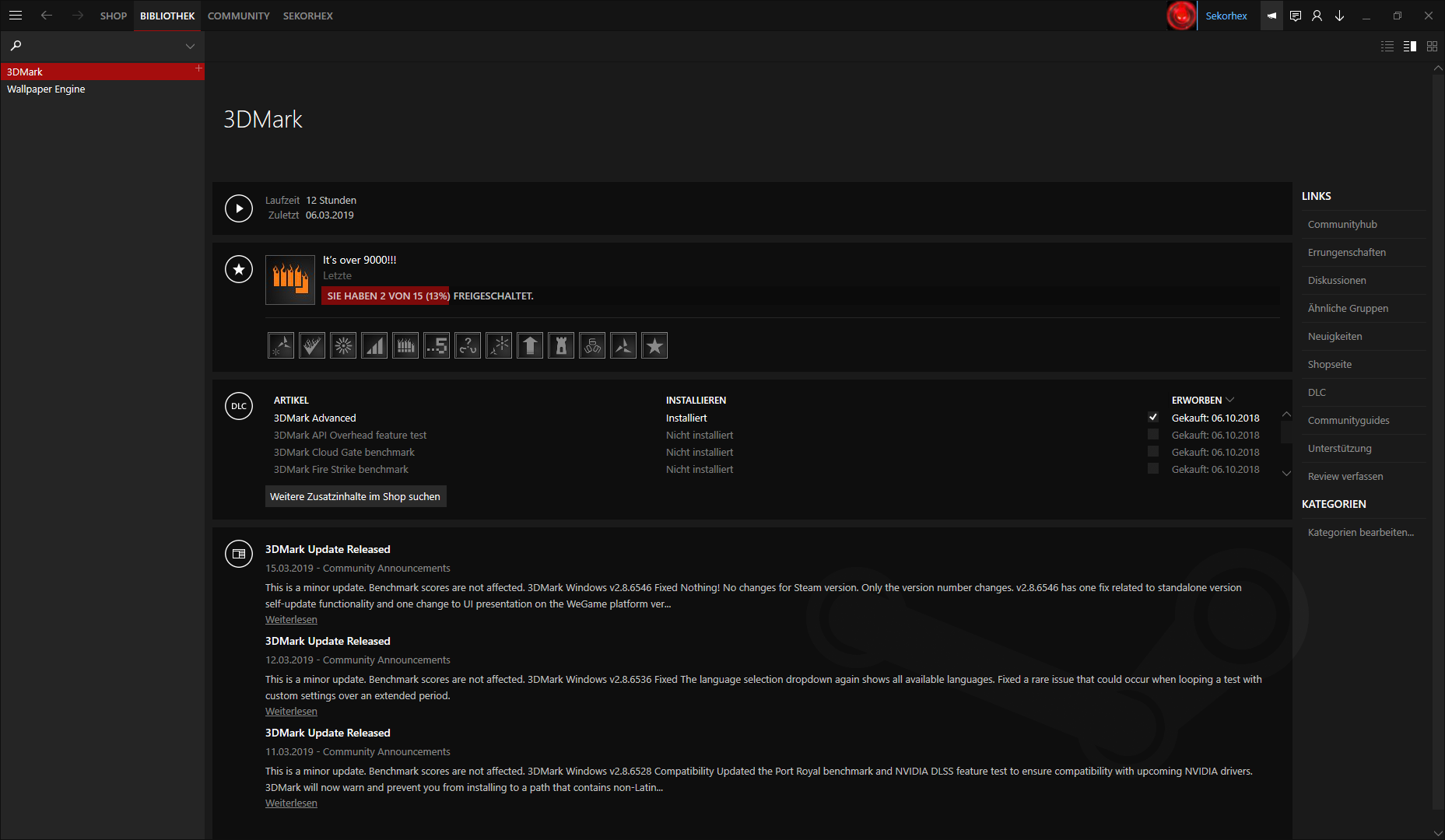Image resolution: width=1445 pixels, height=840 pixels.
Task: Select the castle tower achievement icon
Action: [x=561, y=345]
